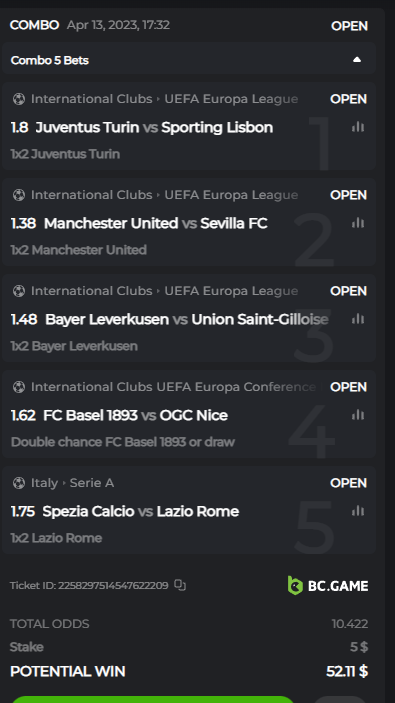
Task: Open Juventus Turin vs Sporting Lisbon match
Action: [154, 127]
